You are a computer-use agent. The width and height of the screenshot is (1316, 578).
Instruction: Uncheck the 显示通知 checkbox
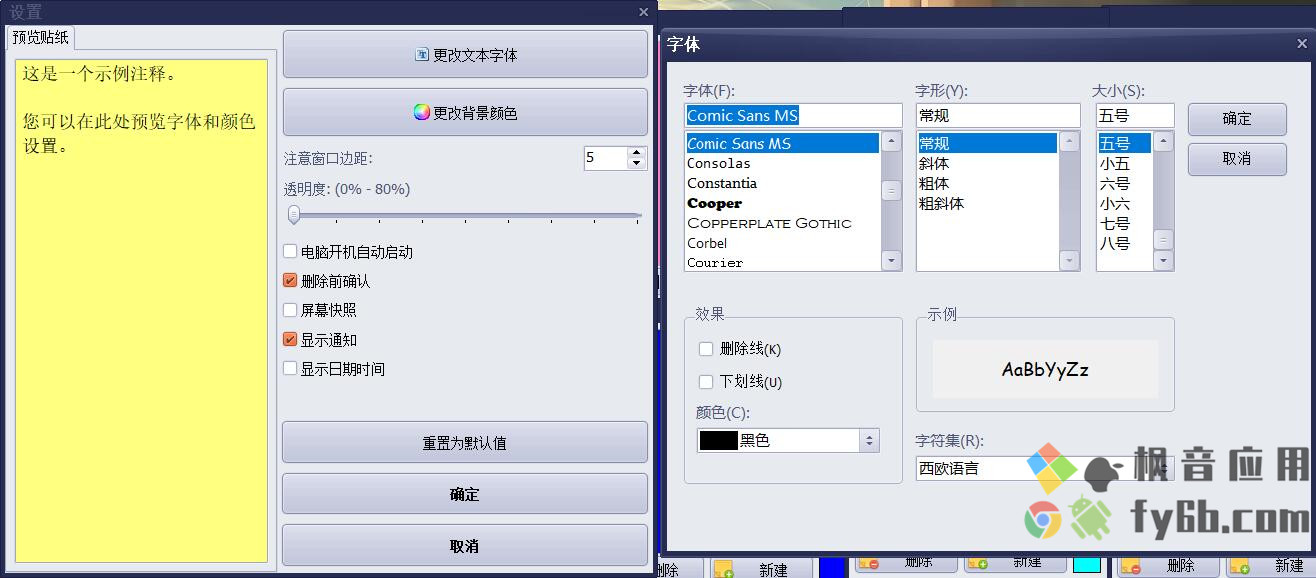[290, 340]
